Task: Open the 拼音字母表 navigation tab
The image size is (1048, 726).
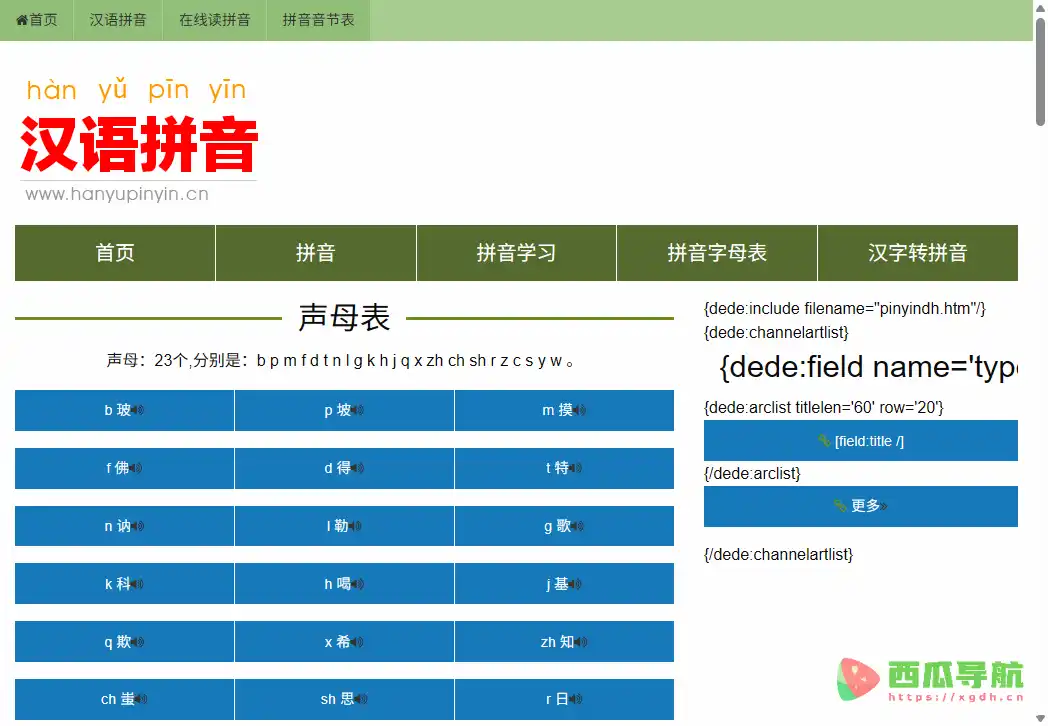Action: (x=716, y=253)
